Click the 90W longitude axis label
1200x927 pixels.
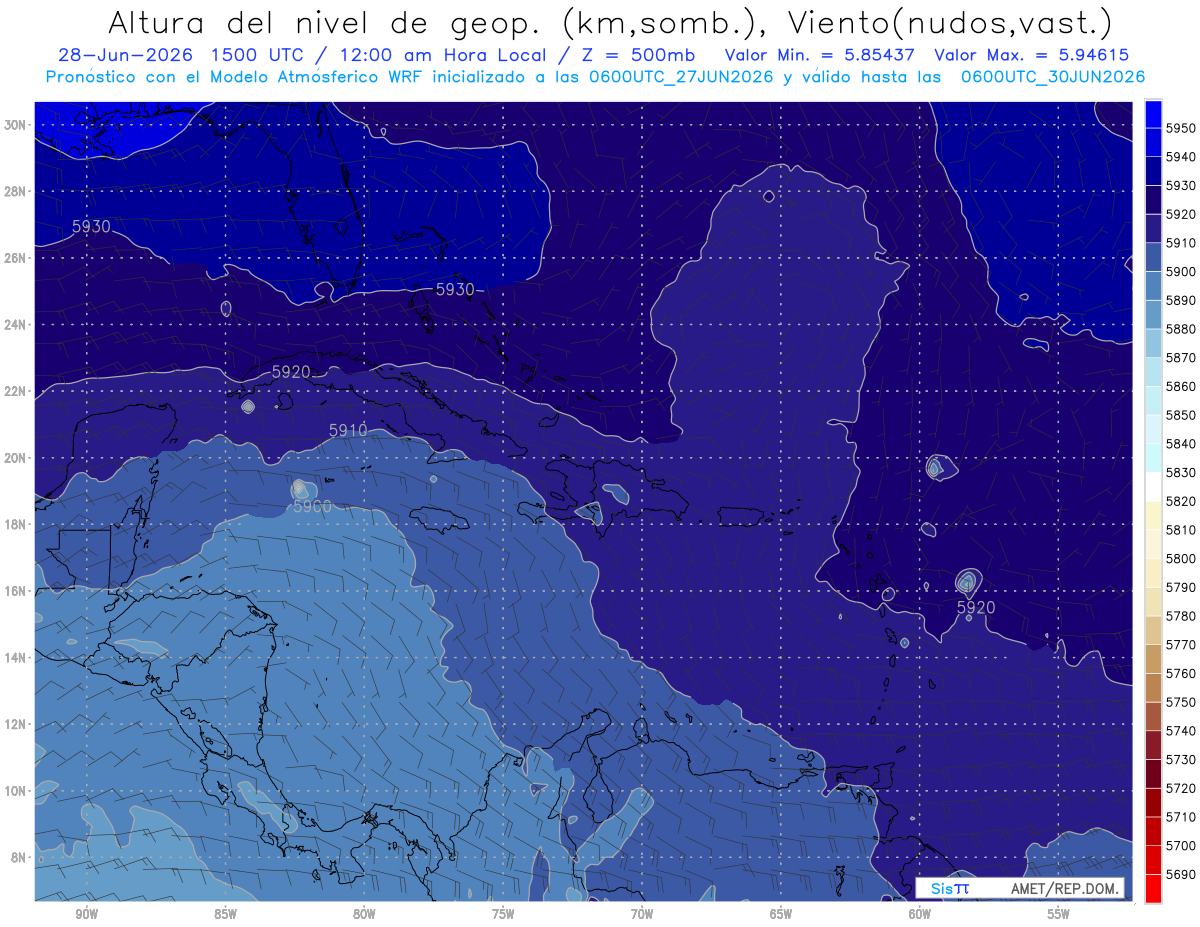(87, 915)
